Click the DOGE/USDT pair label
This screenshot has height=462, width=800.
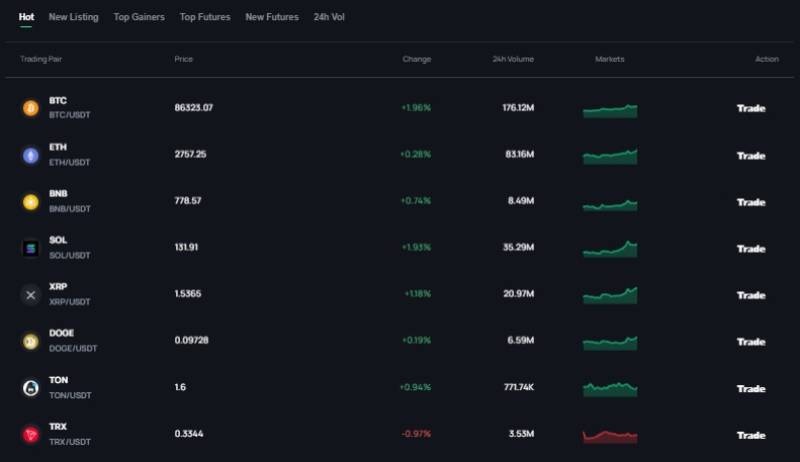point(73,348)
